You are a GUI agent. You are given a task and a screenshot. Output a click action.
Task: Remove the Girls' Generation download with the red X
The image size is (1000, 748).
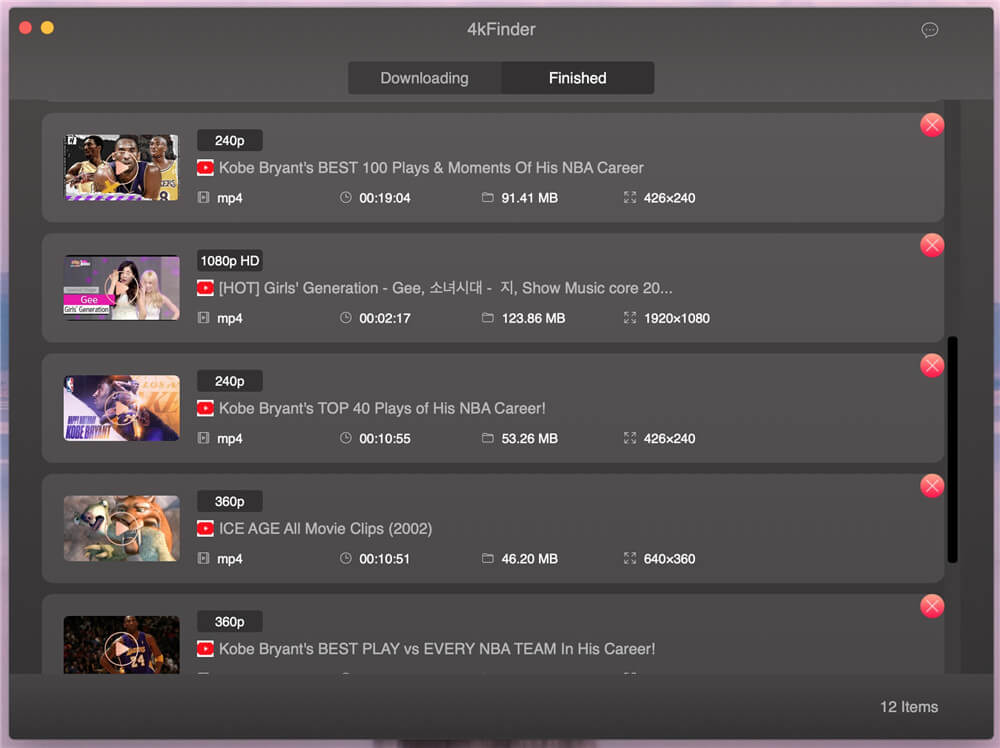pyautogui.click(x=931, y=245)
